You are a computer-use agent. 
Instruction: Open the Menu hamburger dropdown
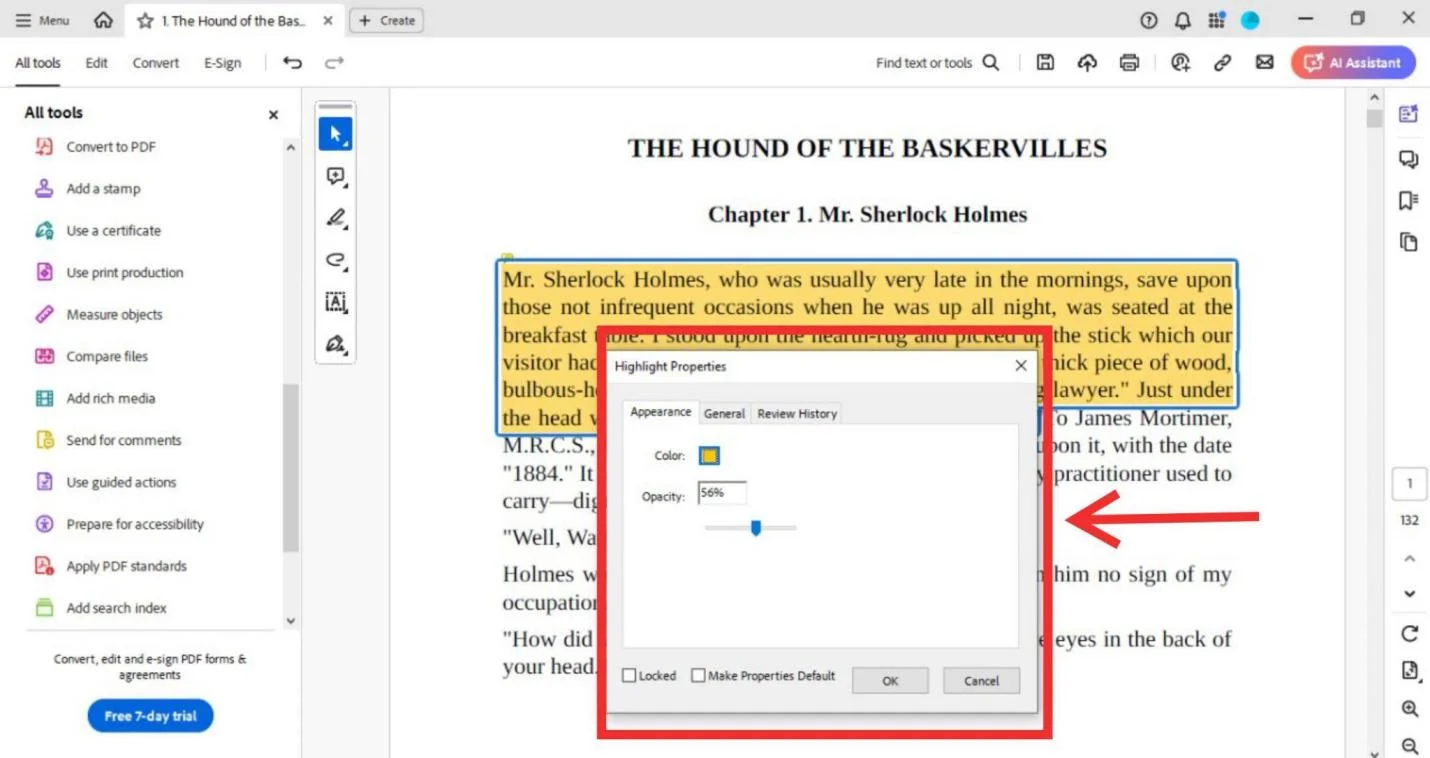coord(43,20)
